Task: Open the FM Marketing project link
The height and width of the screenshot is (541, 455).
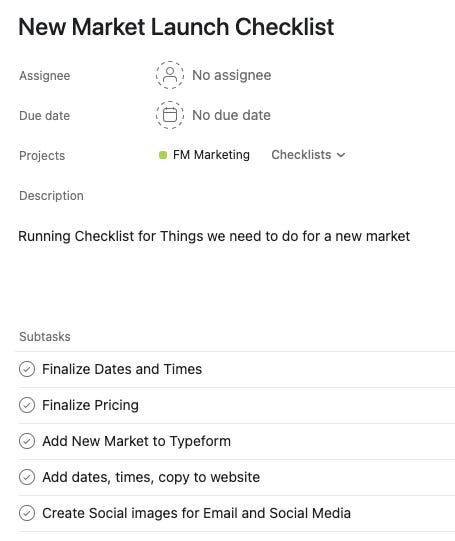Action: 211,155
